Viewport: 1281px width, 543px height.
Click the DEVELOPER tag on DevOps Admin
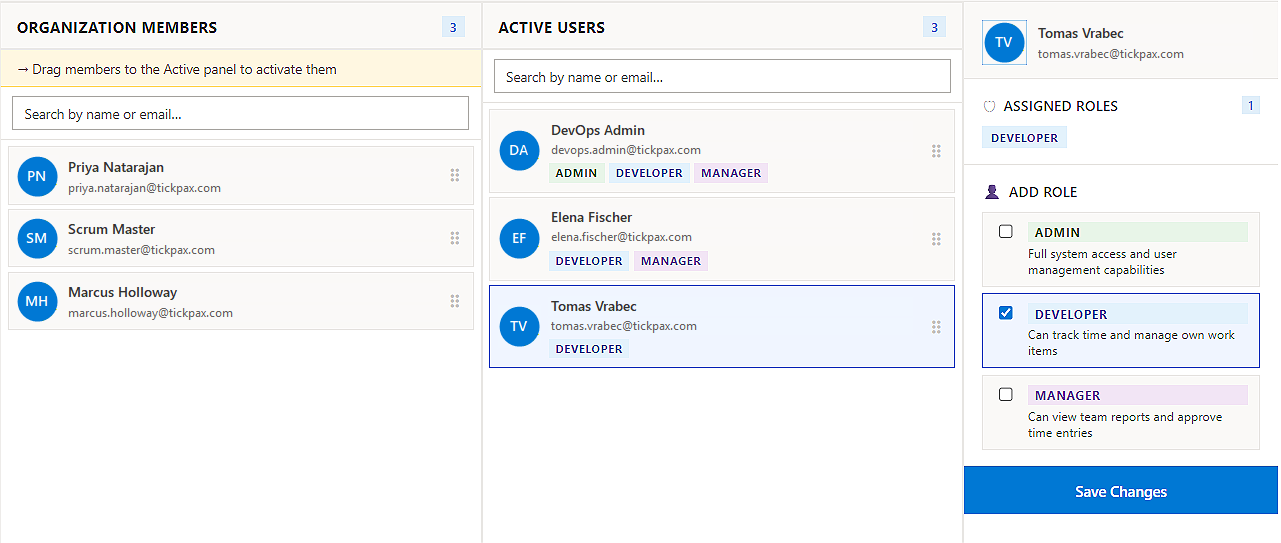click(649, 173)
